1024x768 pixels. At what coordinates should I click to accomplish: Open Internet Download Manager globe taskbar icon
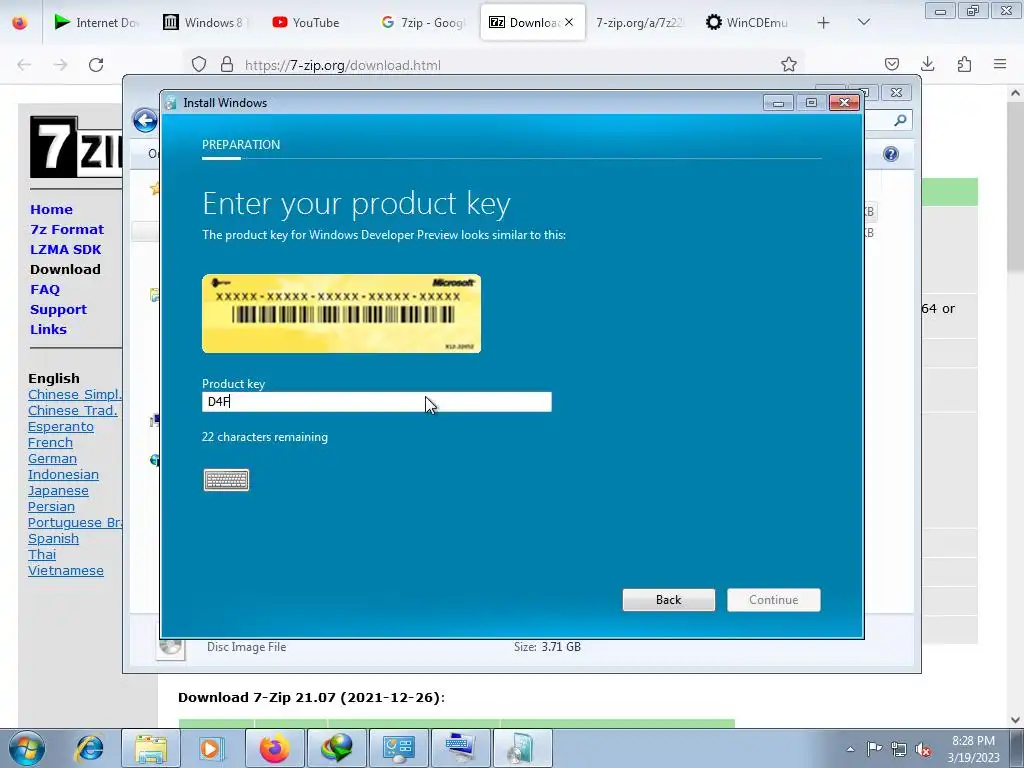[336, 748]
